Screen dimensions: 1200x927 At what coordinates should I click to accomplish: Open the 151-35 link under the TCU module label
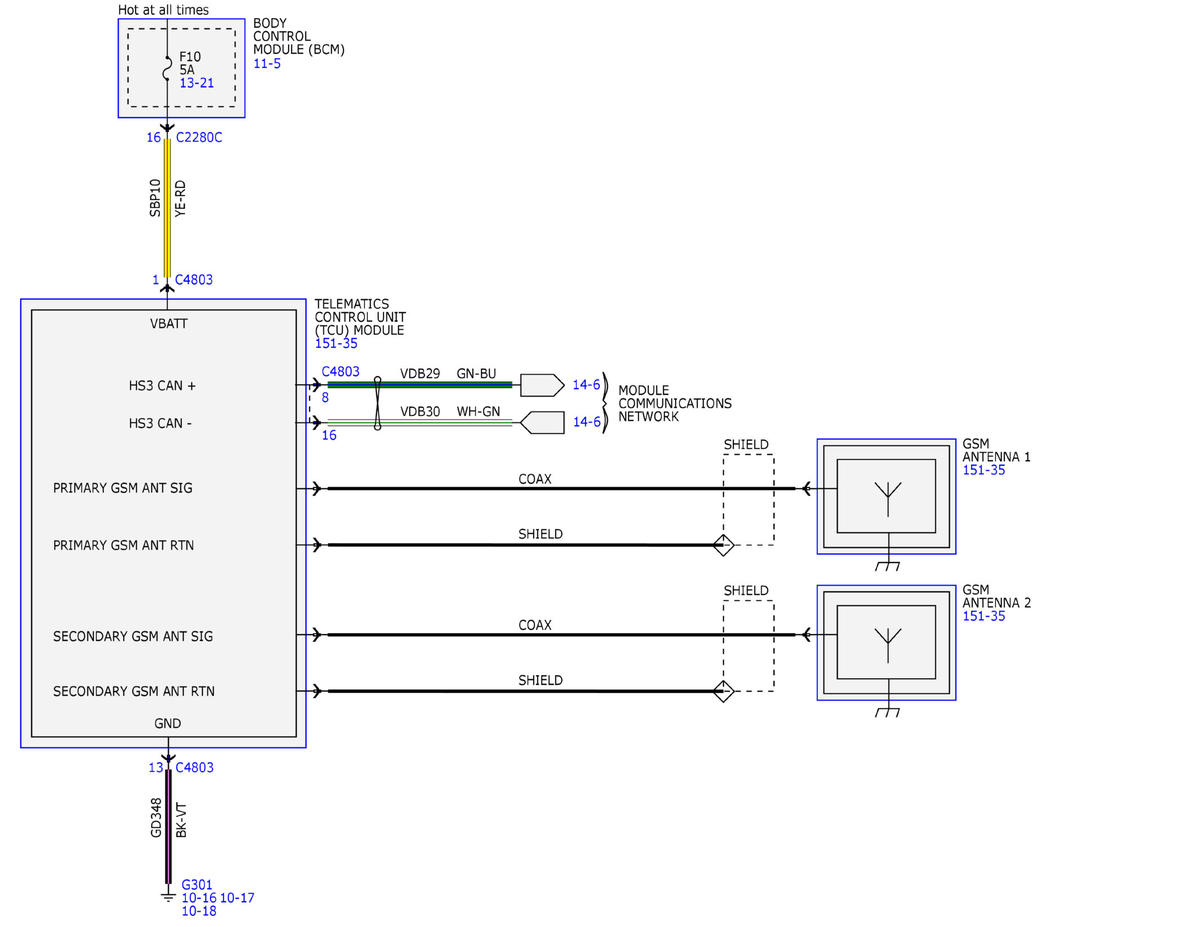pyautogui.click(x=336, y=343)
